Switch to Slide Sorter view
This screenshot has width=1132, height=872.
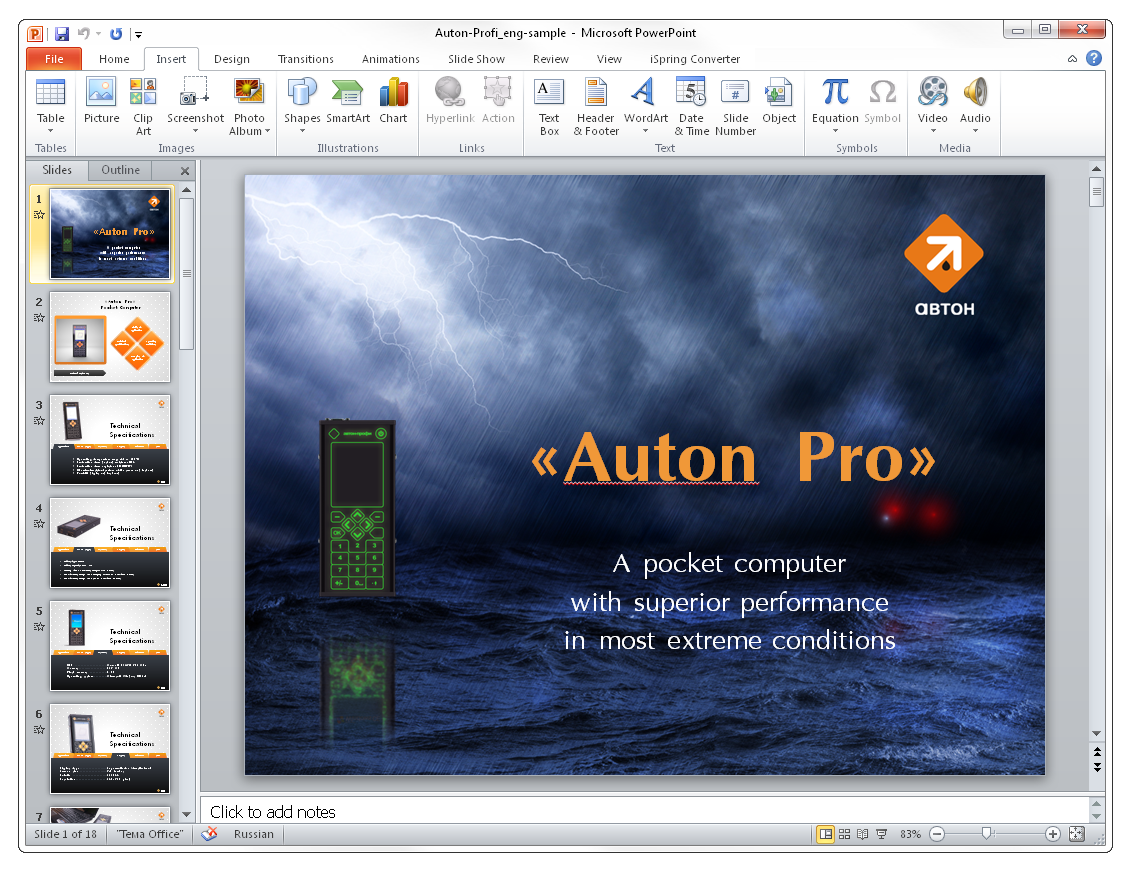coord(844,834)
